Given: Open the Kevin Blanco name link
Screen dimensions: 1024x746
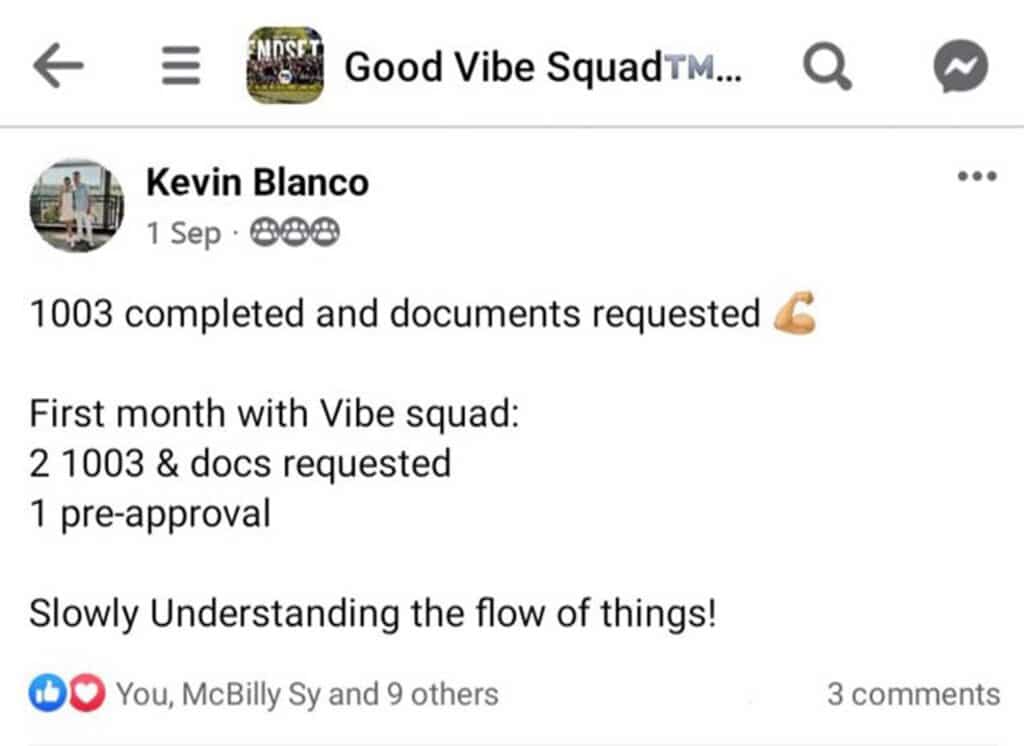Looking at the screenshot, I should click(x=257, y=182).
